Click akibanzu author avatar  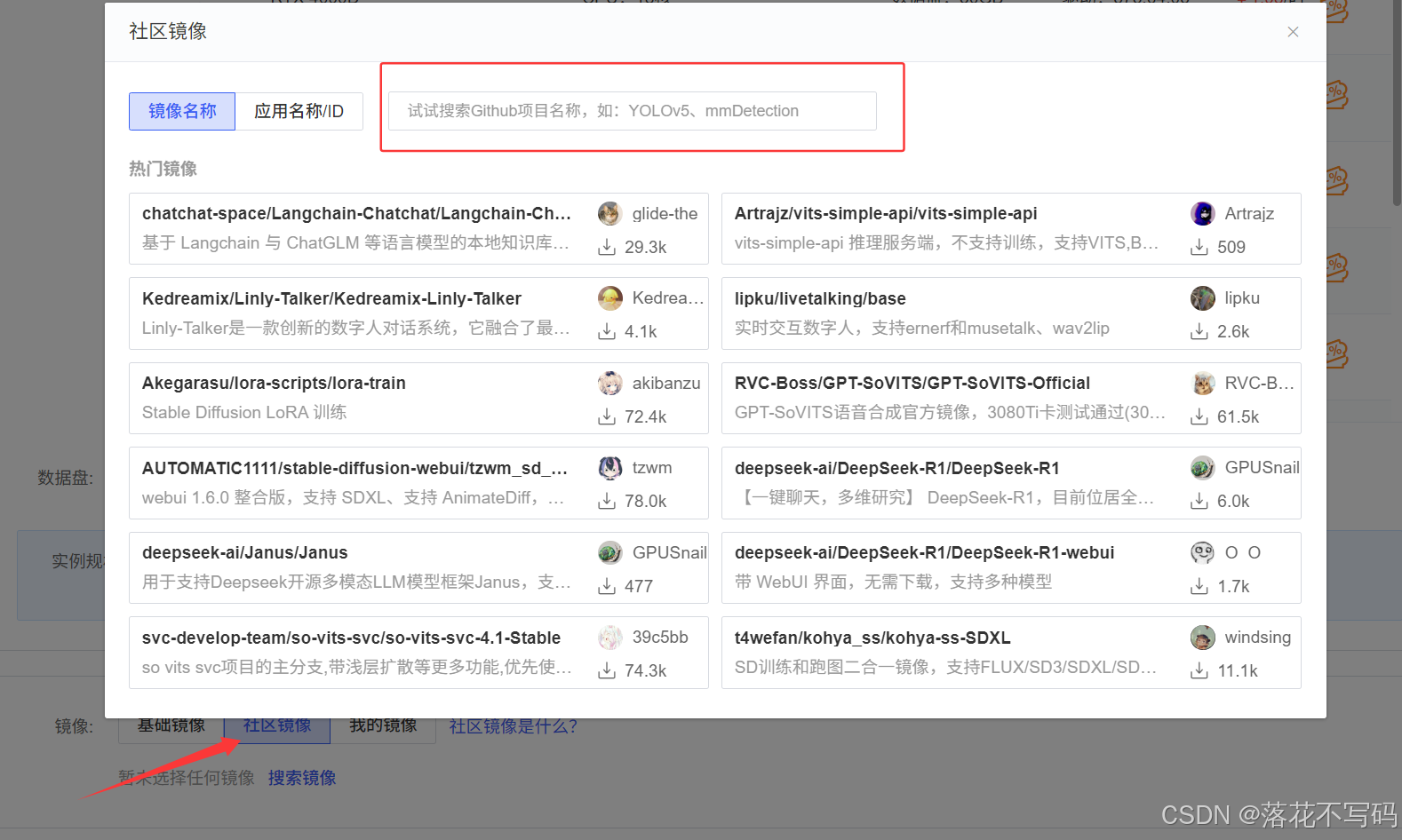[609, 383]
